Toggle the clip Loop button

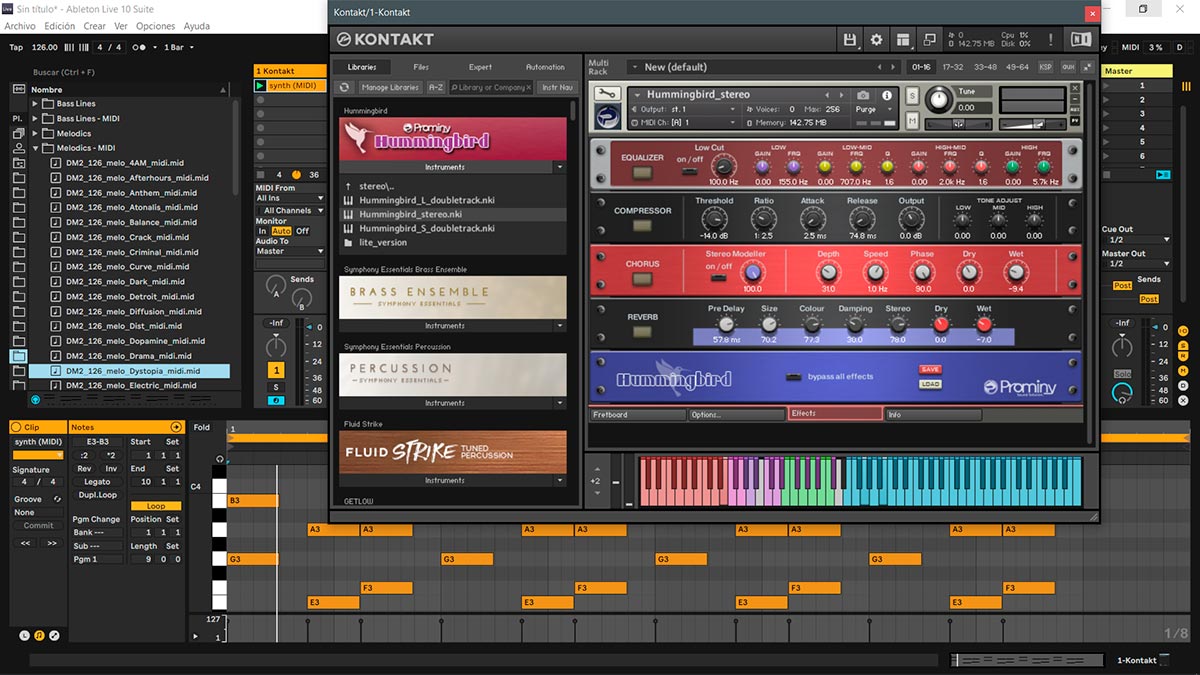click(x=156, y=506)
